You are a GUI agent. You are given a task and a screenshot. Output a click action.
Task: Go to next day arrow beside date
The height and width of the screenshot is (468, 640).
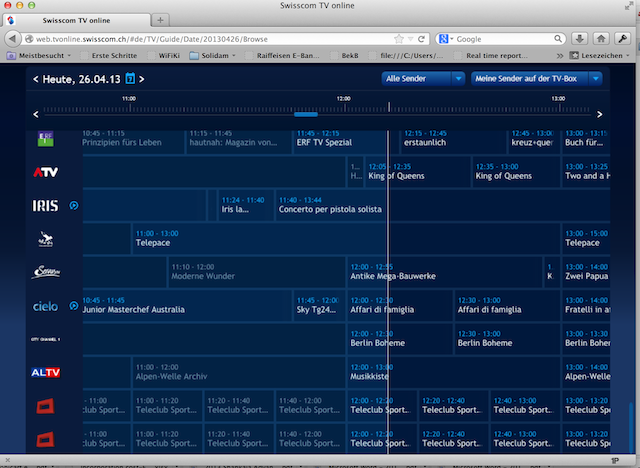[143, 79]
